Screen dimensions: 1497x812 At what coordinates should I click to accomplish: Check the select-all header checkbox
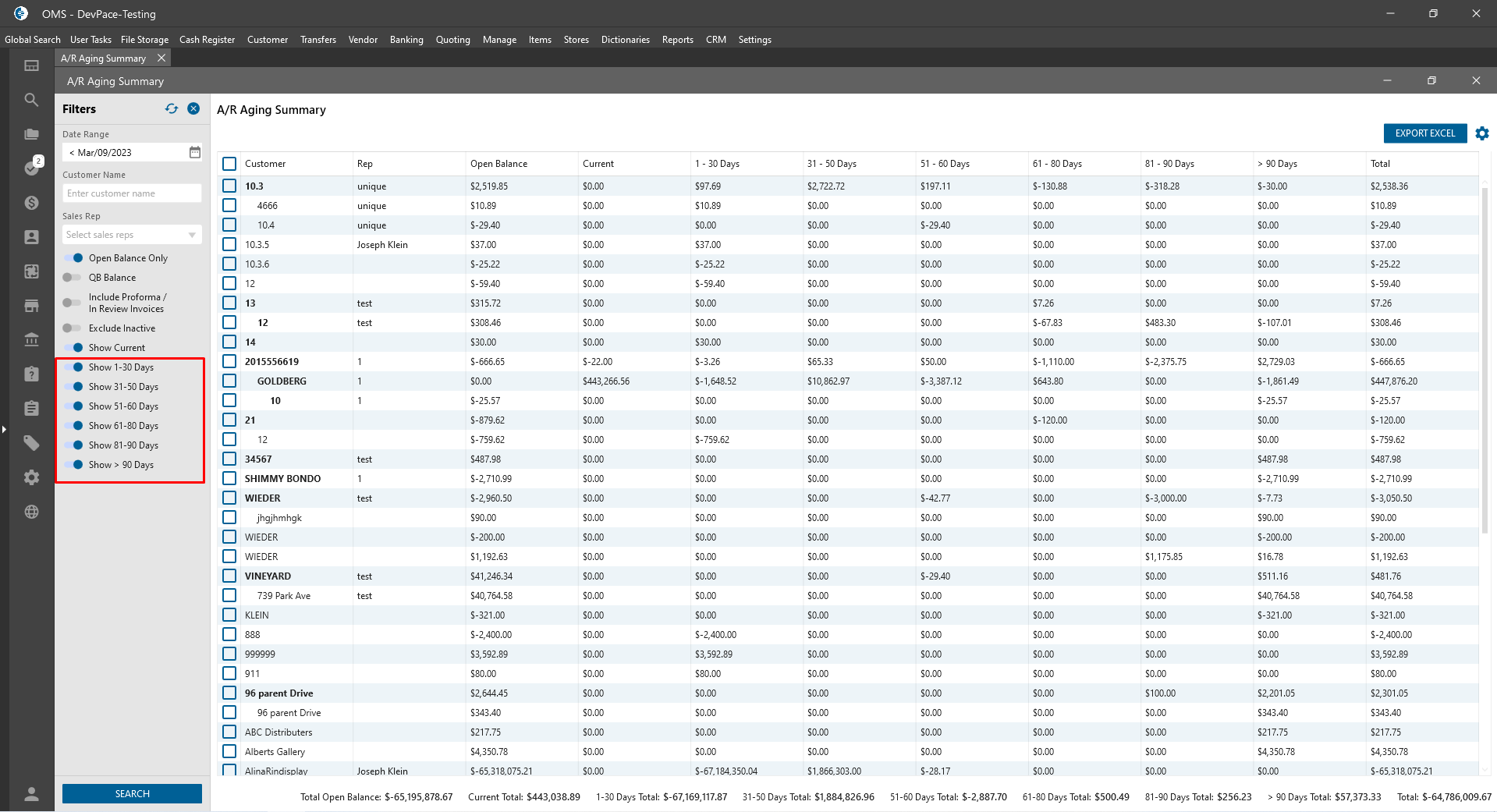tap(229, 164)
